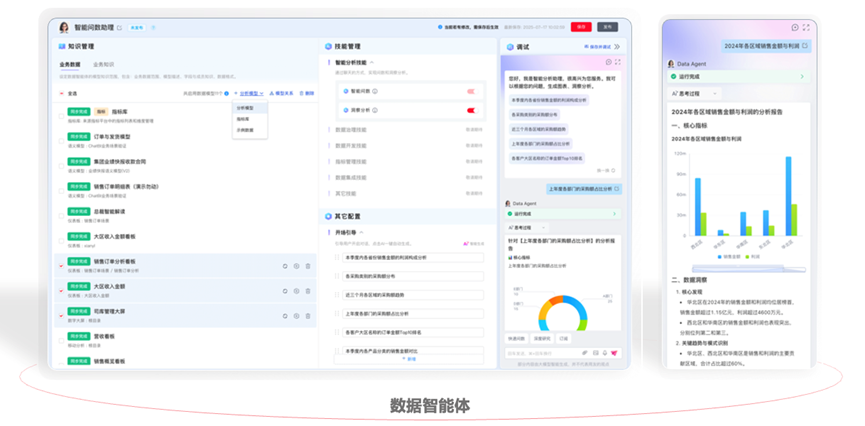
Task: Toggle the 洞察分析 skill switch
Action: (x=471, y=111)
